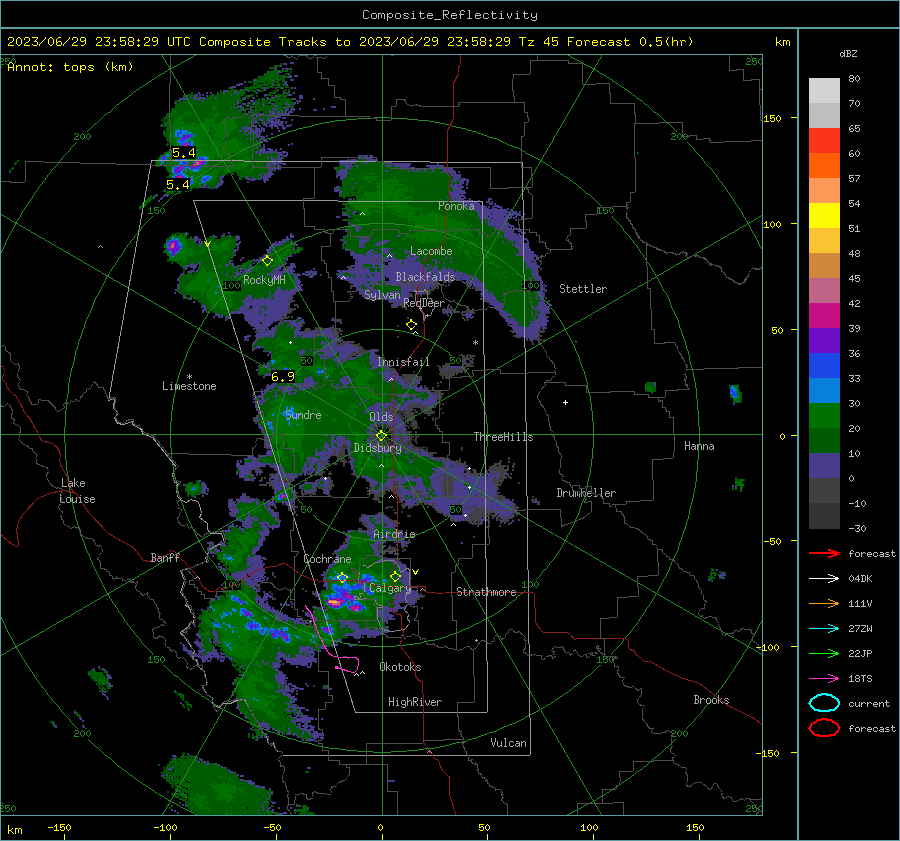
Task: Click the blue 33 dBZ color swatch
Action: coord(824,365)
